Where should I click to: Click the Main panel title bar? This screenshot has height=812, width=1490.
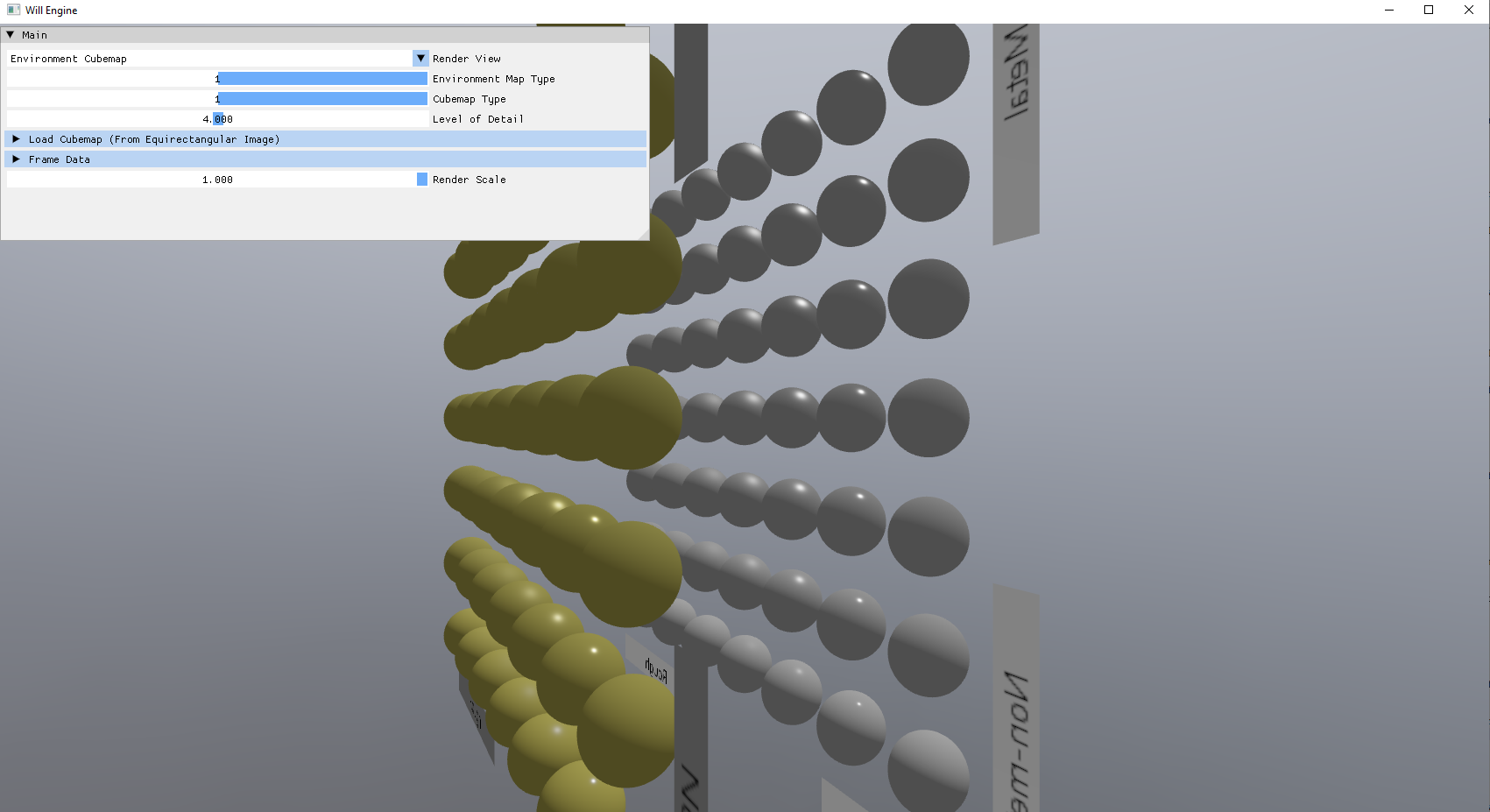coord(325,35)
